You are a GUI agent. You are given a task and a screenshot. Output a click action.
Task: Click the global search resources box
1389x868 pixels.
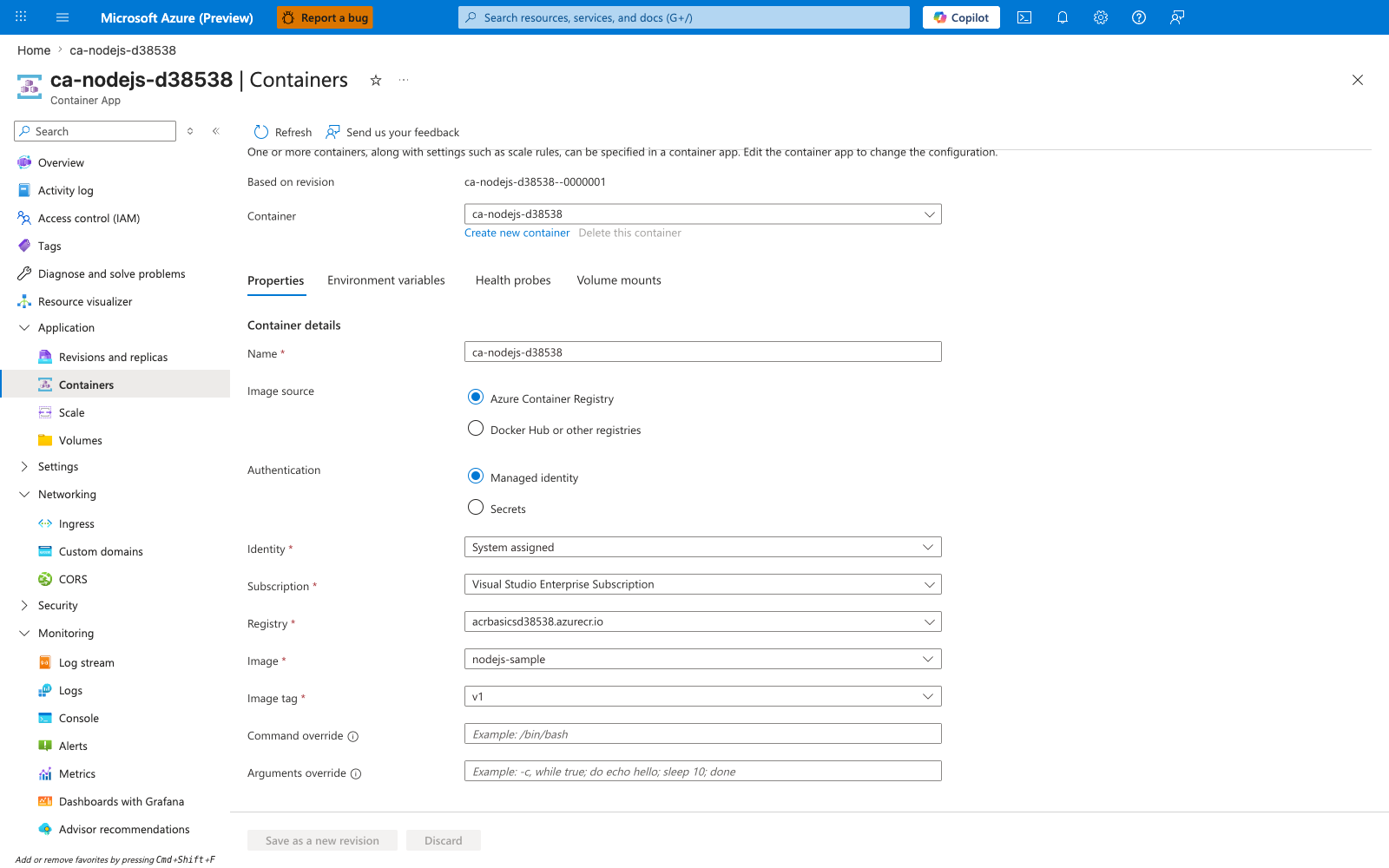(x=684, y=17)
